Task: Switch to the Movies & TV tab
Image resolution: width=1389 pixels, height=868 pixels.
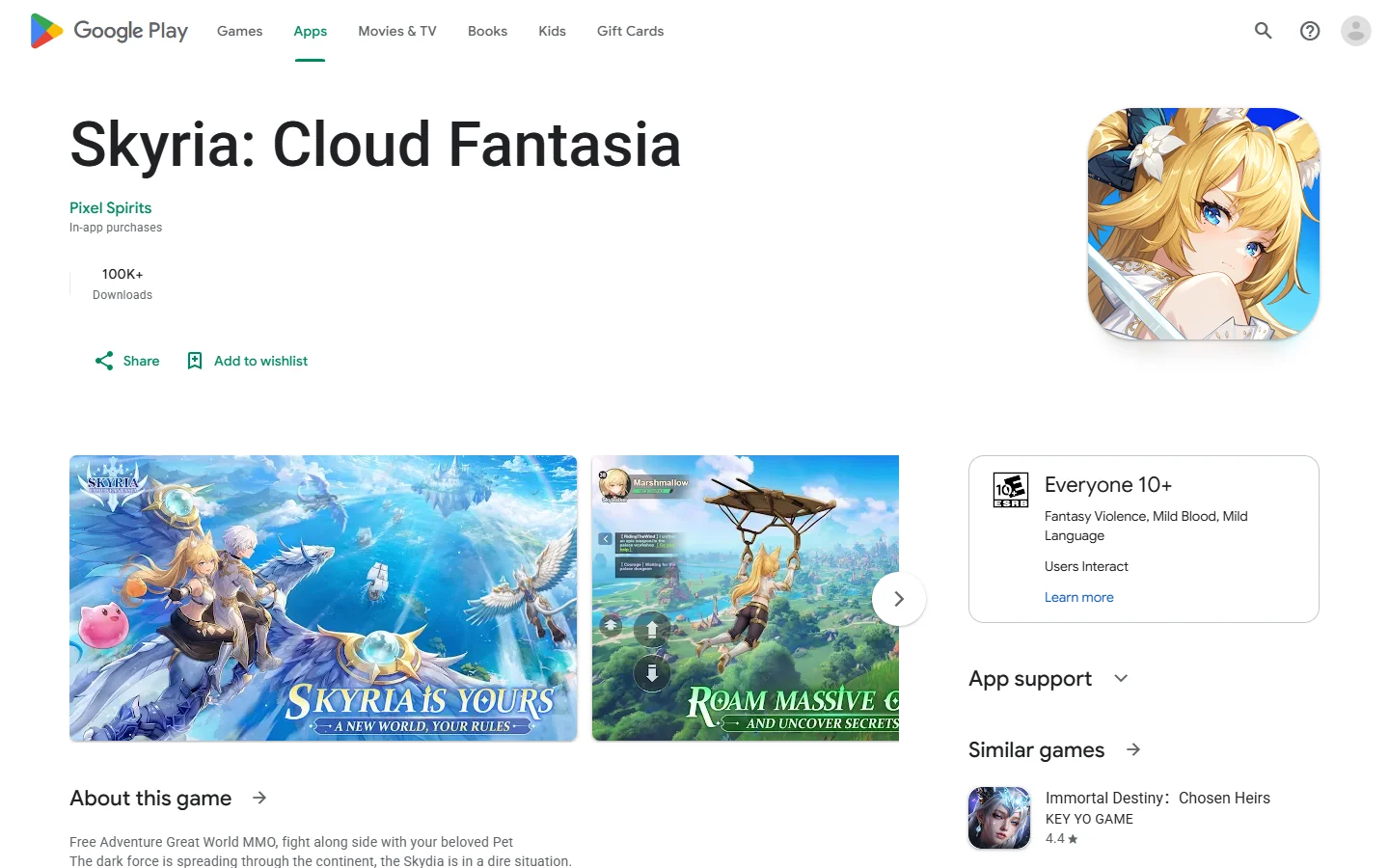Action: [397, 31]
